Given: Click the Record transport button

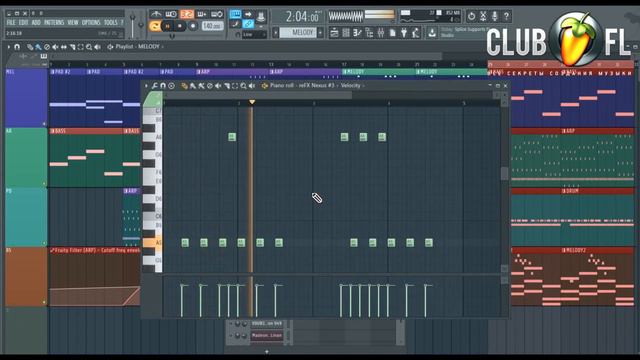Looking at the screenshot, I should tap(193, 26).
